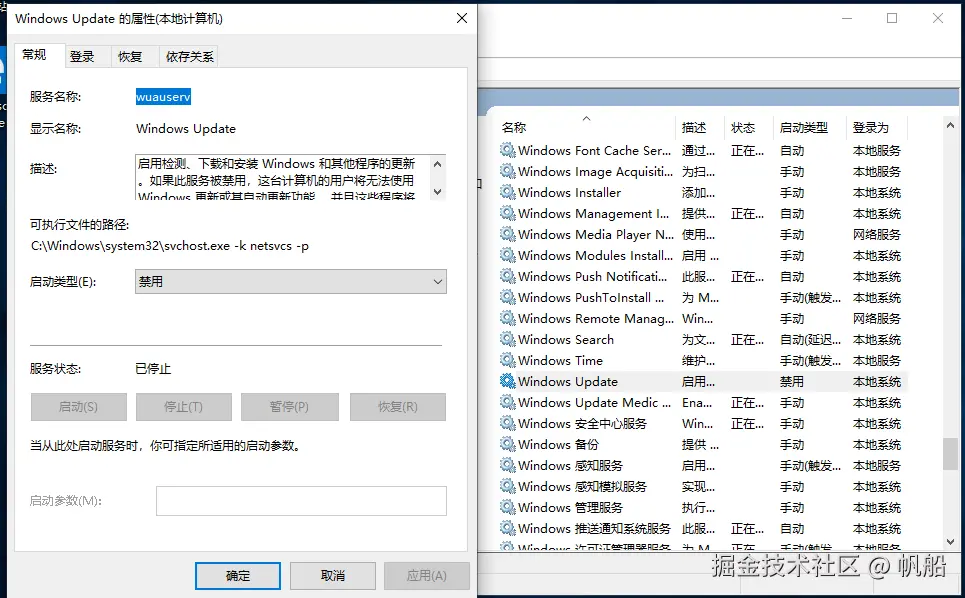
Task: Click the gear icon beside Windows 感知模拟服务
Action: (x=507, y=486)
